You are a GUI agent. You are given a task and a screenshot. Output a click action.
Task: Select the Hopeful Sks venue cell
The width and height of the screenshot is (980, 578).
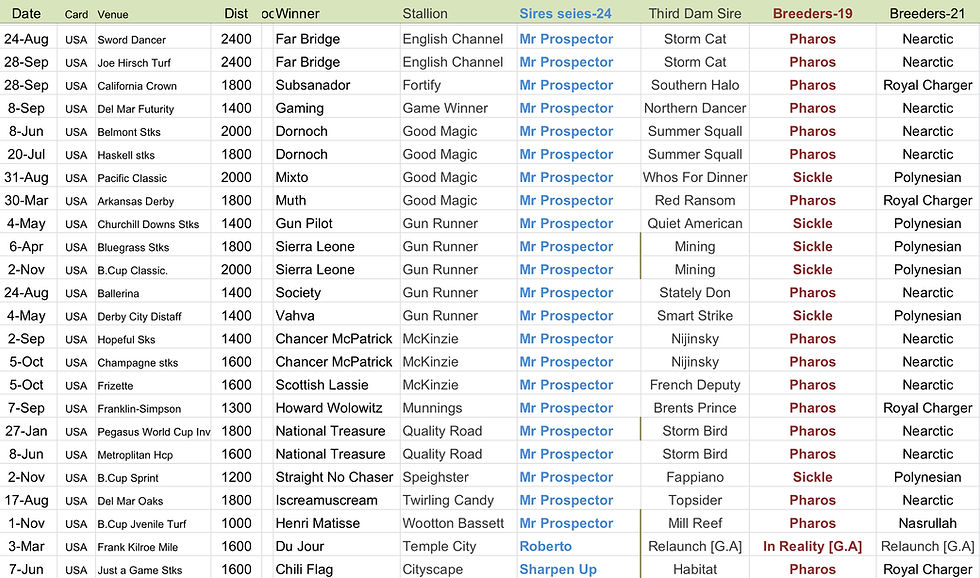[x=126, y=340]
